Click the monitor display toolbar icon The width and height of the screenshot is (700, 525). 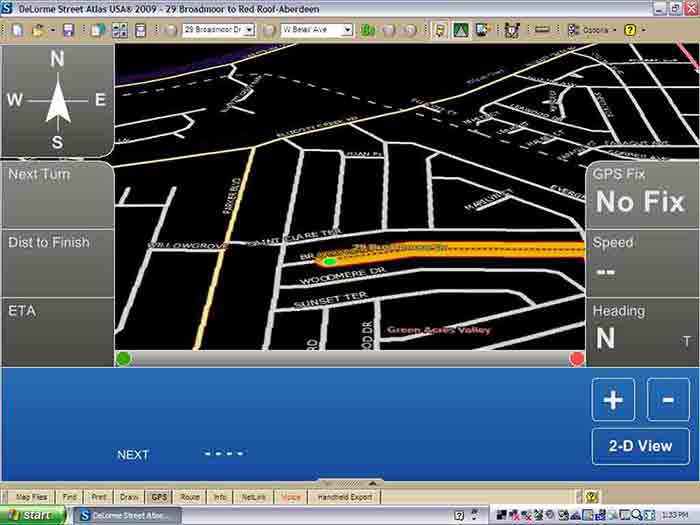(x=482, y=30)
